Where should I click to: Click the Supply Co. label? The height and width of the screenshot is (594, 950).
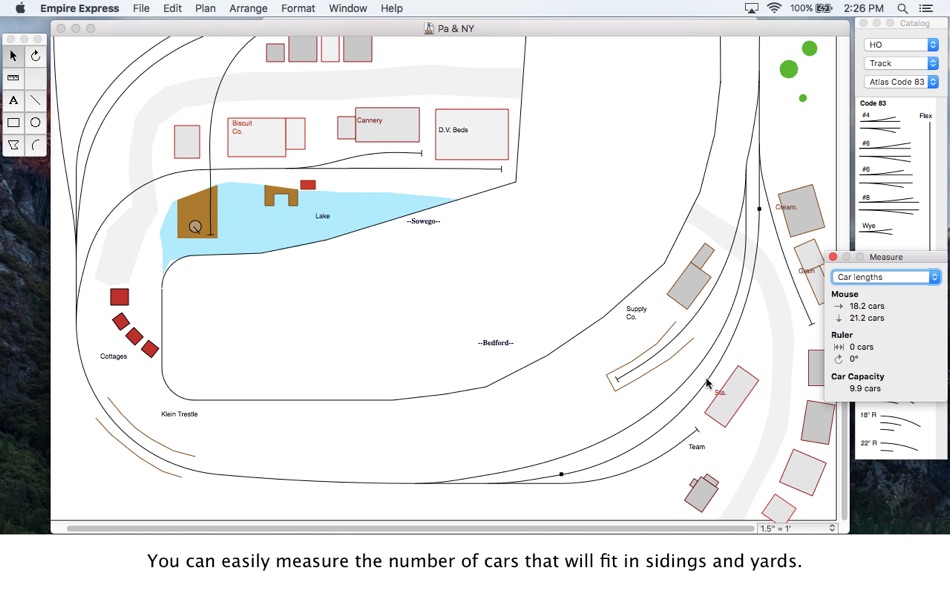(x=636, y=313)
